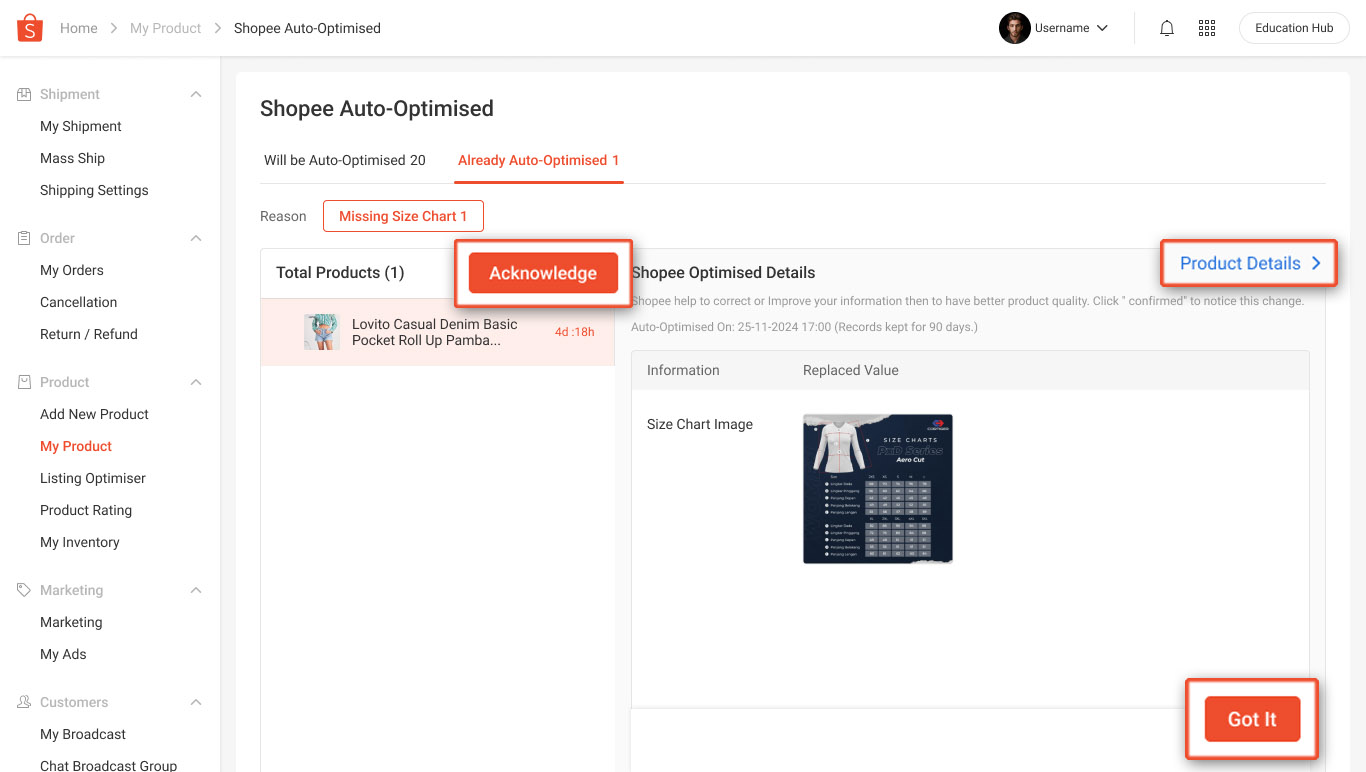Open Product Rating page

click(x=86, y=510)
